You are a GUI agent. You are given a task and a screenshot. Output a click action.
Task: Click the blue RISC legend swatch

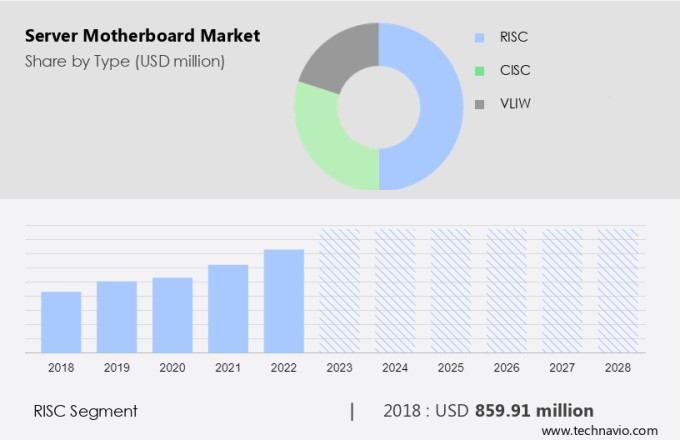[479, 38]
